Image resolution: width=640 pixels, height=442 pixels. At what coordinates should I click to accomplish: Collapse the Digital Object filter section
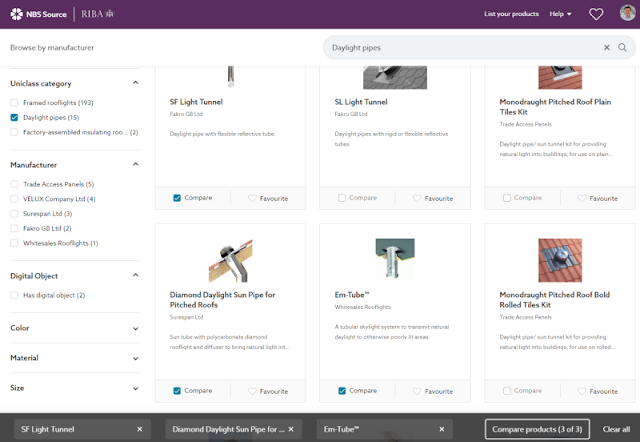136,275
